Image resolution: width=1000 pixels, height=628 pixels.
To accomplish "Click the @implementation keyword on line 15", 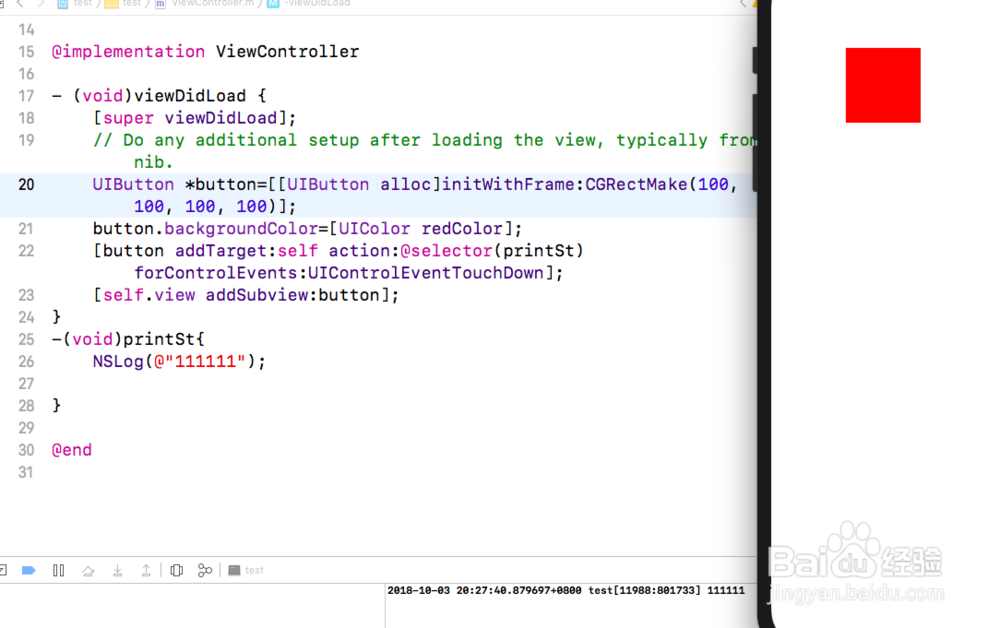I will coord(128,52).
